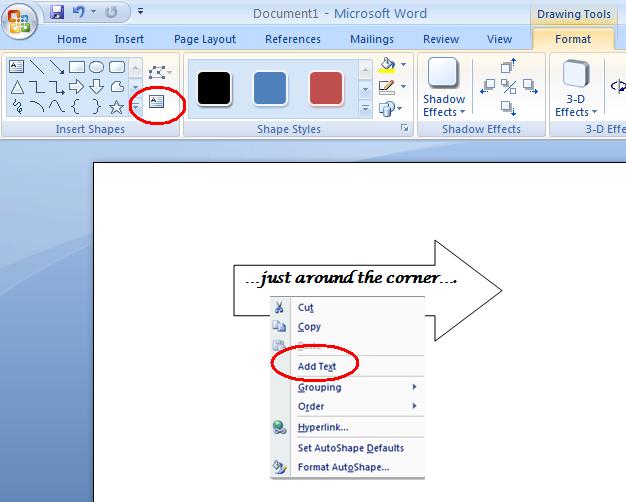Pick the straight Line shape
Viewport: 626px width, 502px height.
click(37, 67)
